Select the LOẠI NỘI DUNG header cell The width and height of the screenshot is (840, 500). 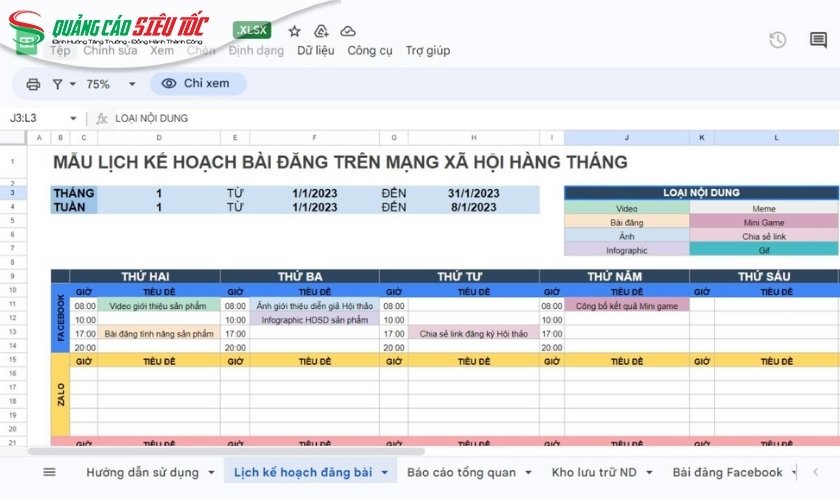(701, 193)
